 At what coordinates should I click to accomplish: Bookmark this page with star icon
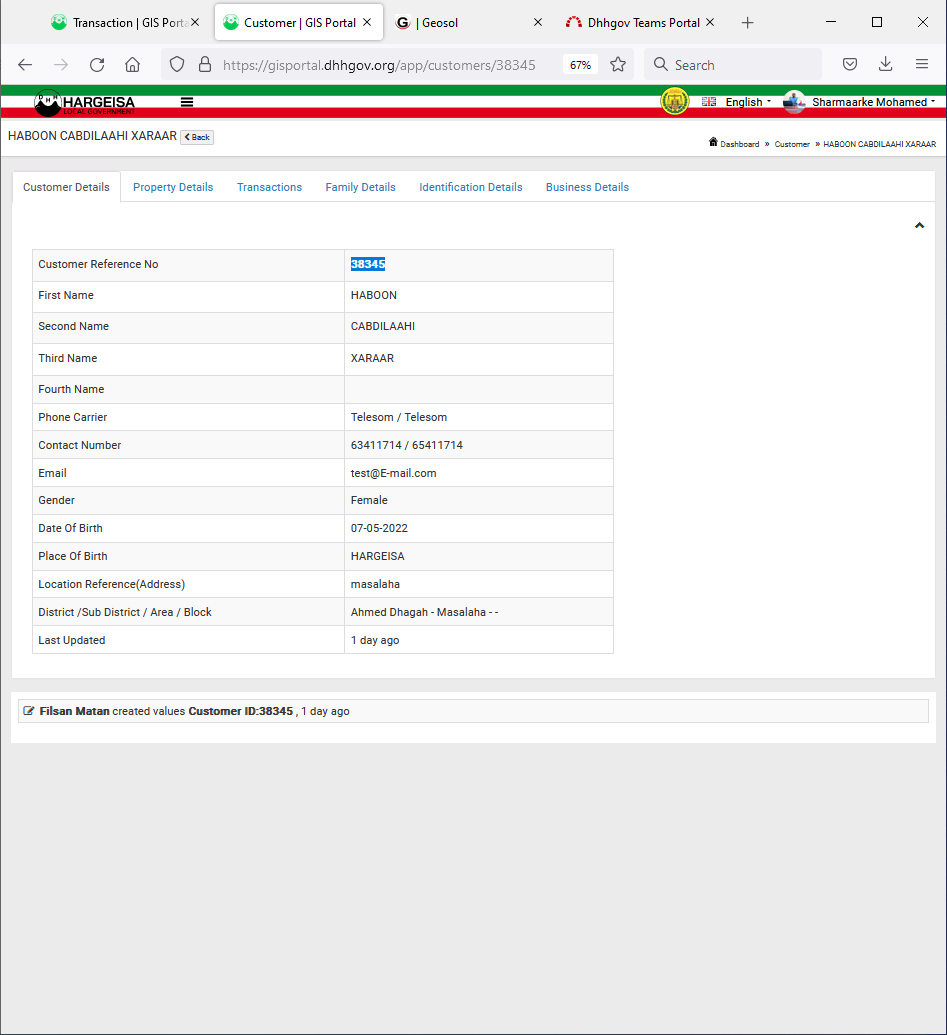(618, 65)
